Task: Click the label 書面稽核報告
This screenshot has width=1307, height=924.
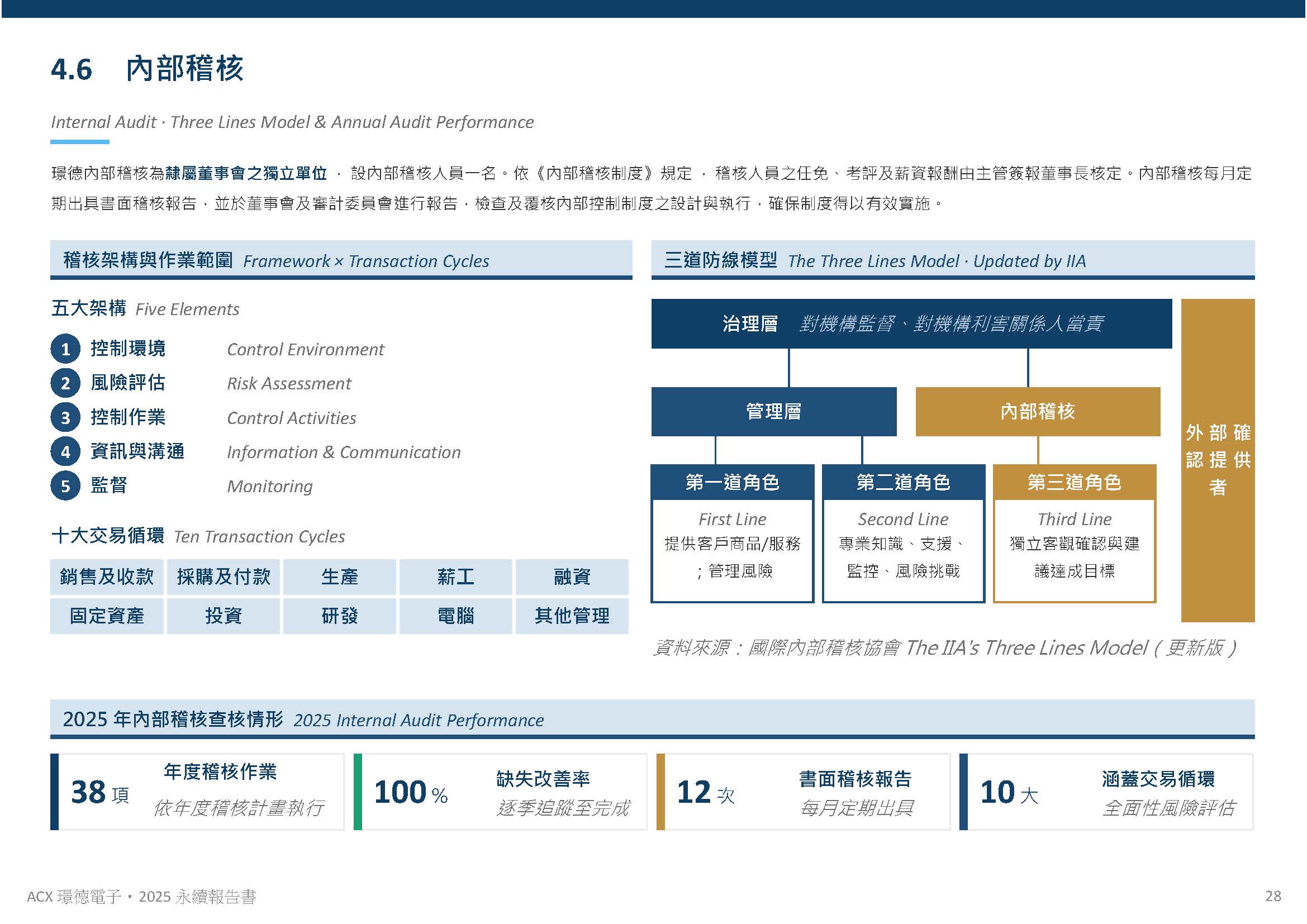Action: click(x=856, y=779)
